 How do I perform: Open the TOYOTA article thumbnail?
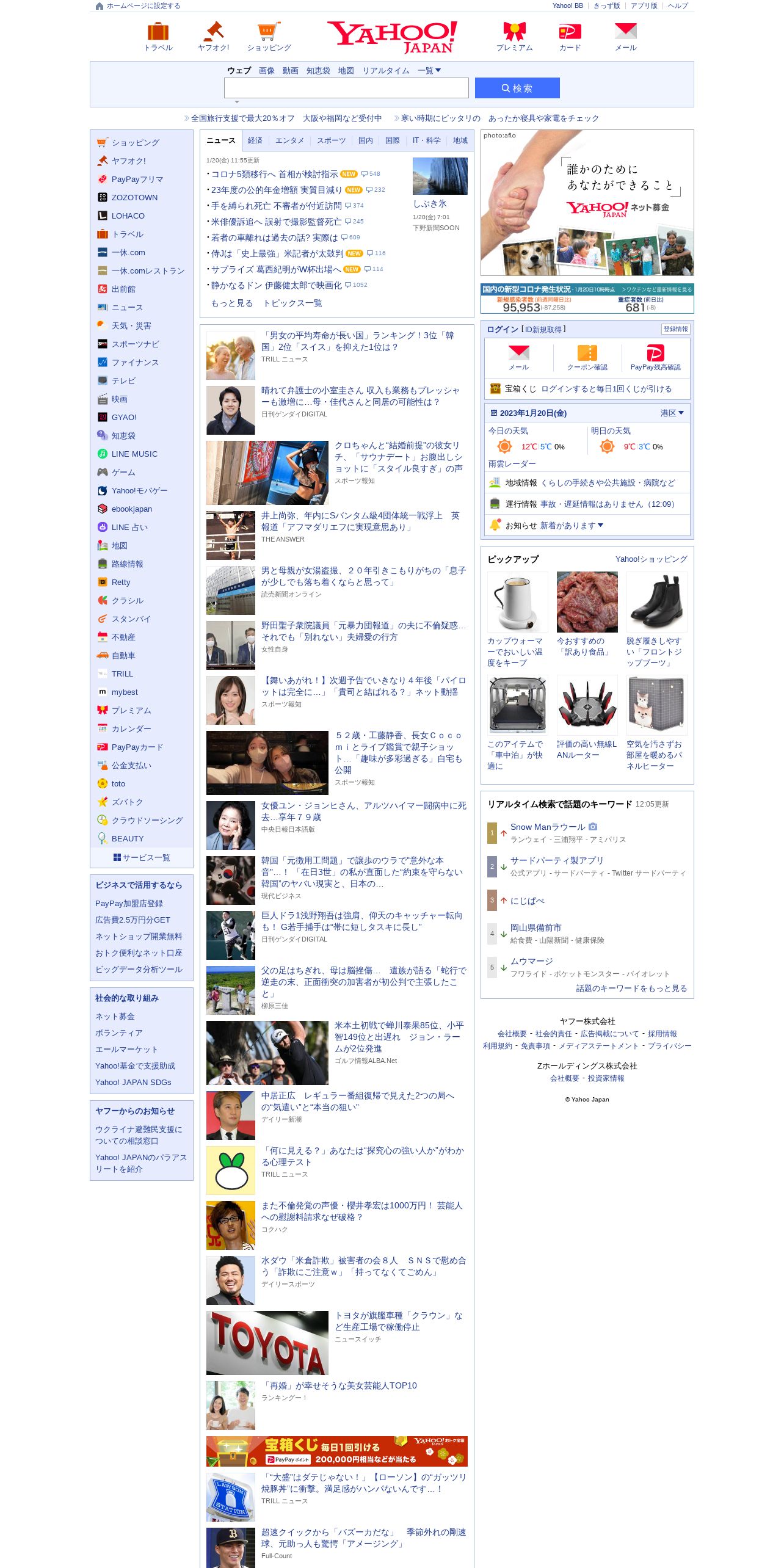tap(267, 1343)
